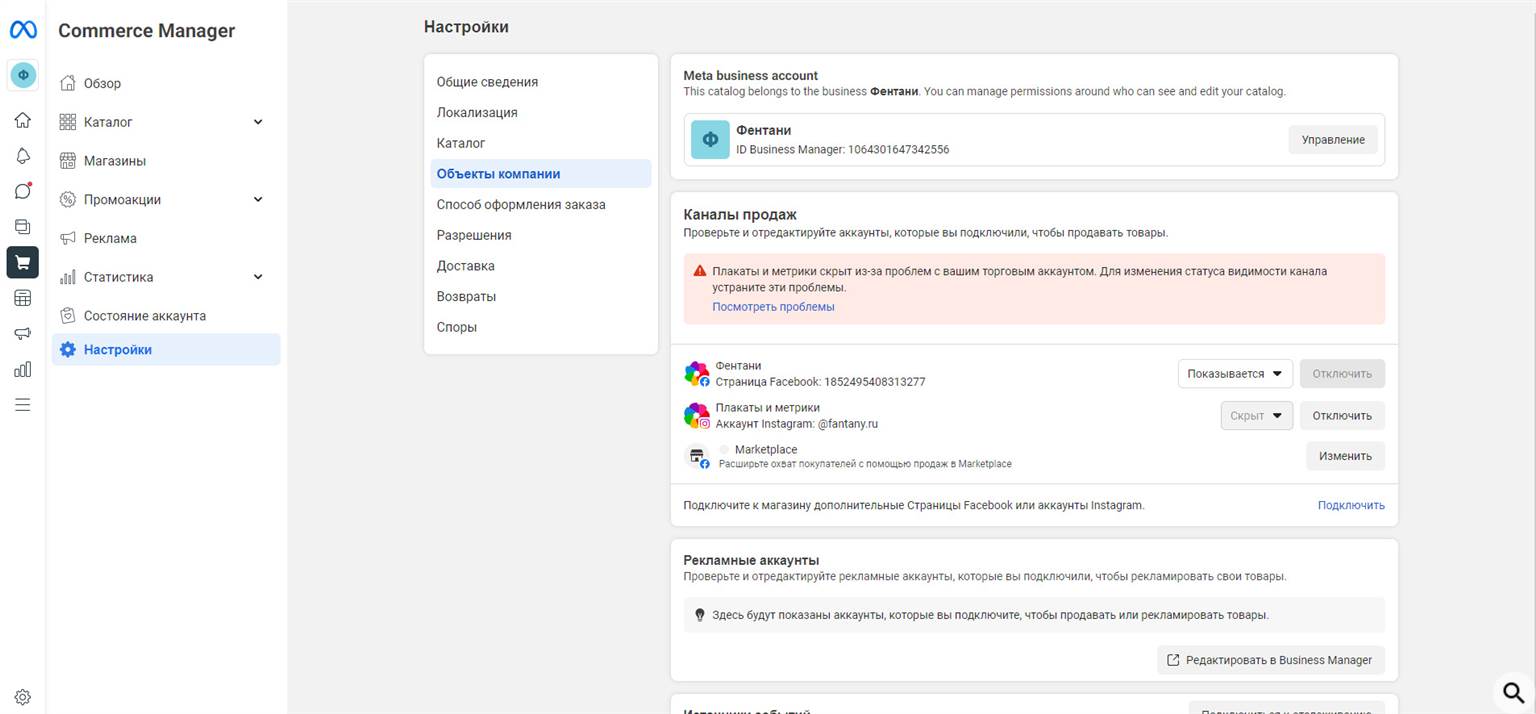Open Возвраты settings tab
The width and height of the screenshot is (1536, 714).
click(541, 297)
